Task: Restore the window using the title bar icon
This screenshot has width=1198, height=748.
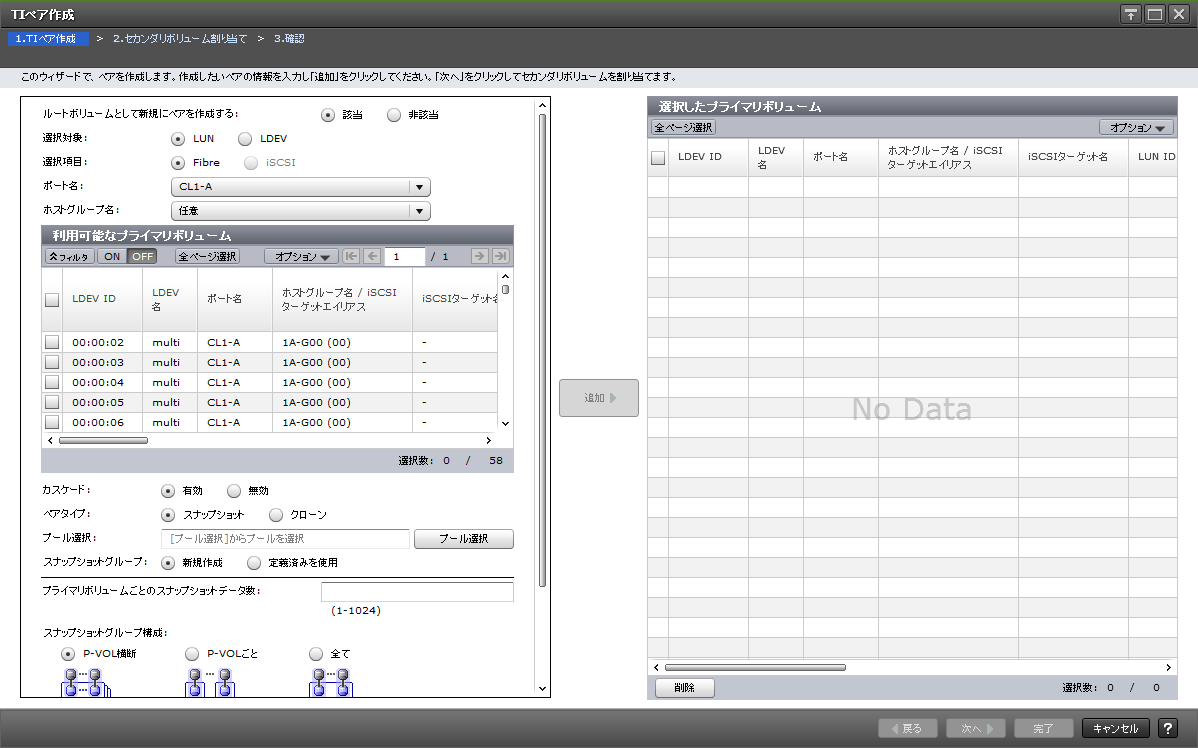Action: (x=1156, y=13)
